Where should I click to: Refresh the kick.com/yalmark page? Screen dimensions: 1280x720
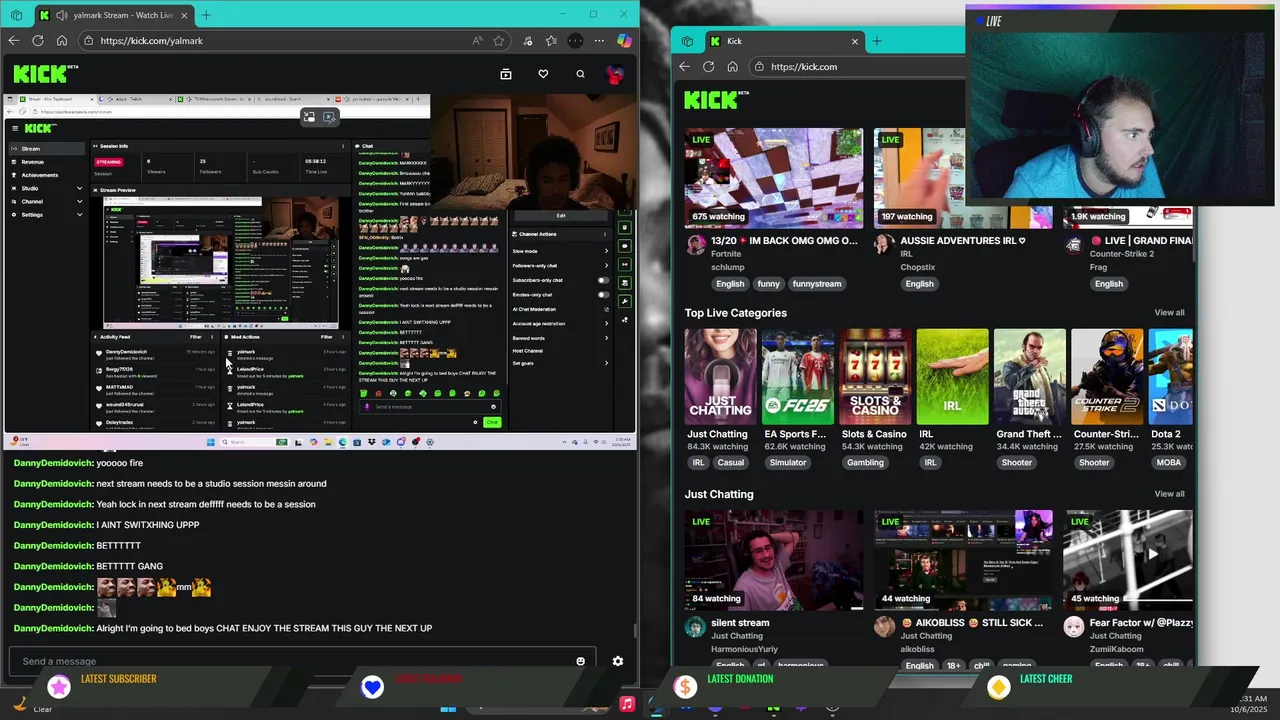pos(38,41)
